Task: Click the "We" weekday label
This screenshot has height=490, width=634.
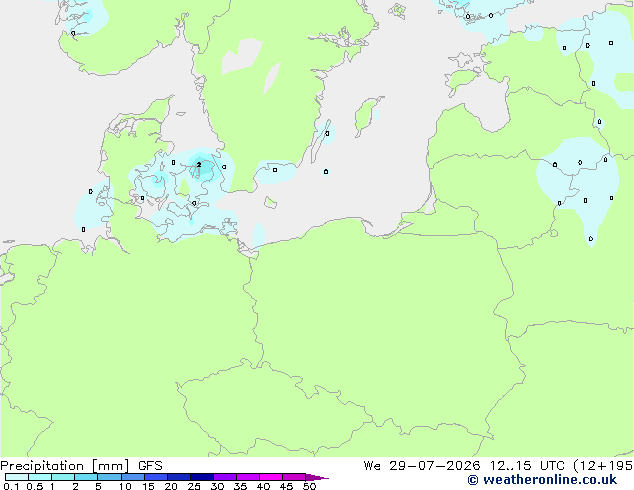Action: pyautogui.click(x=372, y=466)
